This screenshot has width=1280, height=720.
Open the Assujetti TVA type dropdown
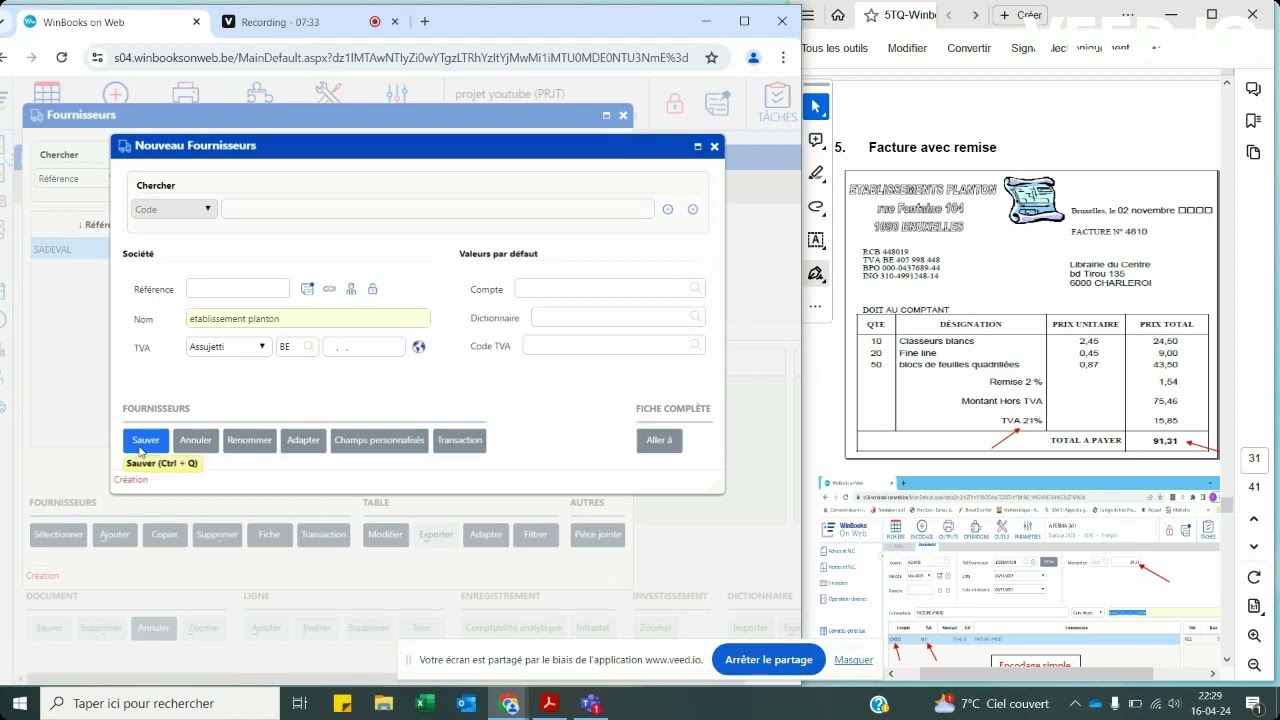229,347
